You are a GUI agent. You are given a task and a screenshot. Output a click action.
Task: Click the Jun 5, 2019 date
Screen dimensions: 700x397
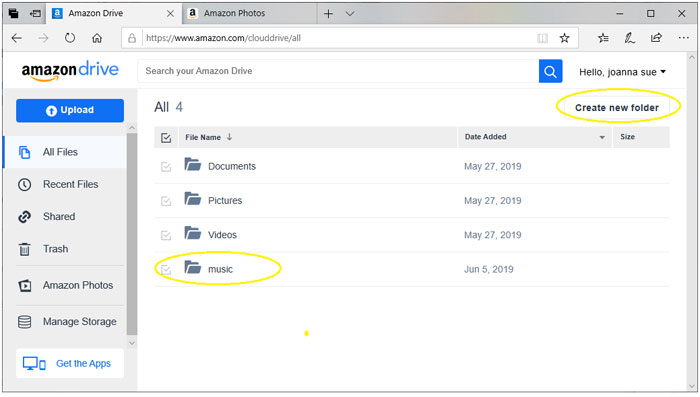coord(488,269)
